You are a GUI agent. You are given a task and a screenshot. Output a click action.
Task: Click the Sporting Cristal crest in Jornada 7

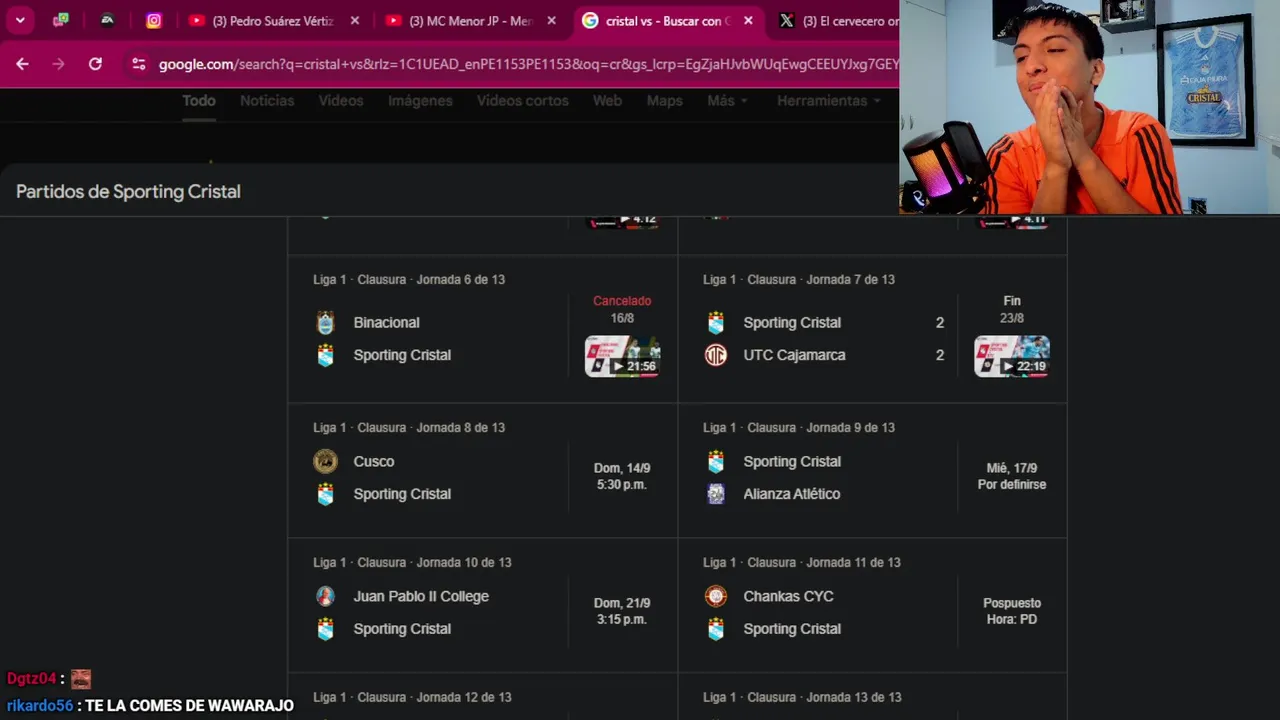point(715,322)
